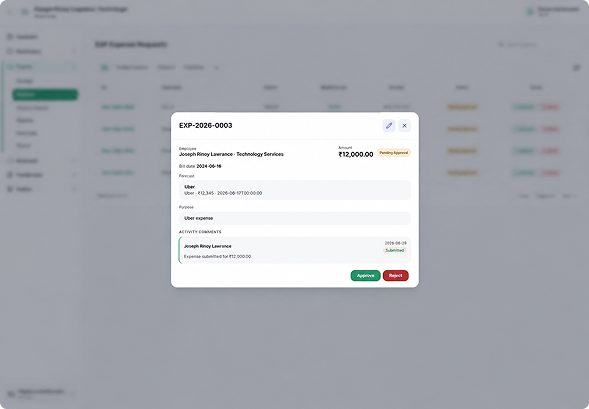Click the comment date 2026-06-29

(396, 243)
